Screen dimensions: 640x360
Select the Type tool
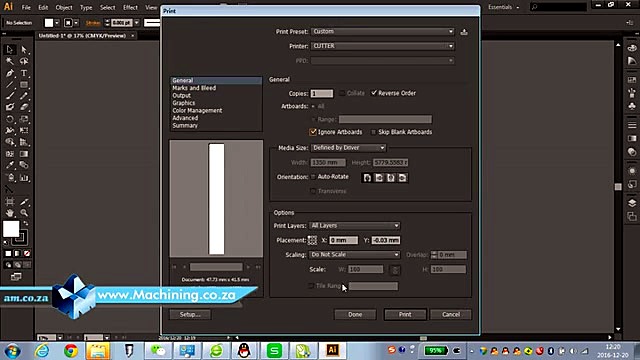24,73
